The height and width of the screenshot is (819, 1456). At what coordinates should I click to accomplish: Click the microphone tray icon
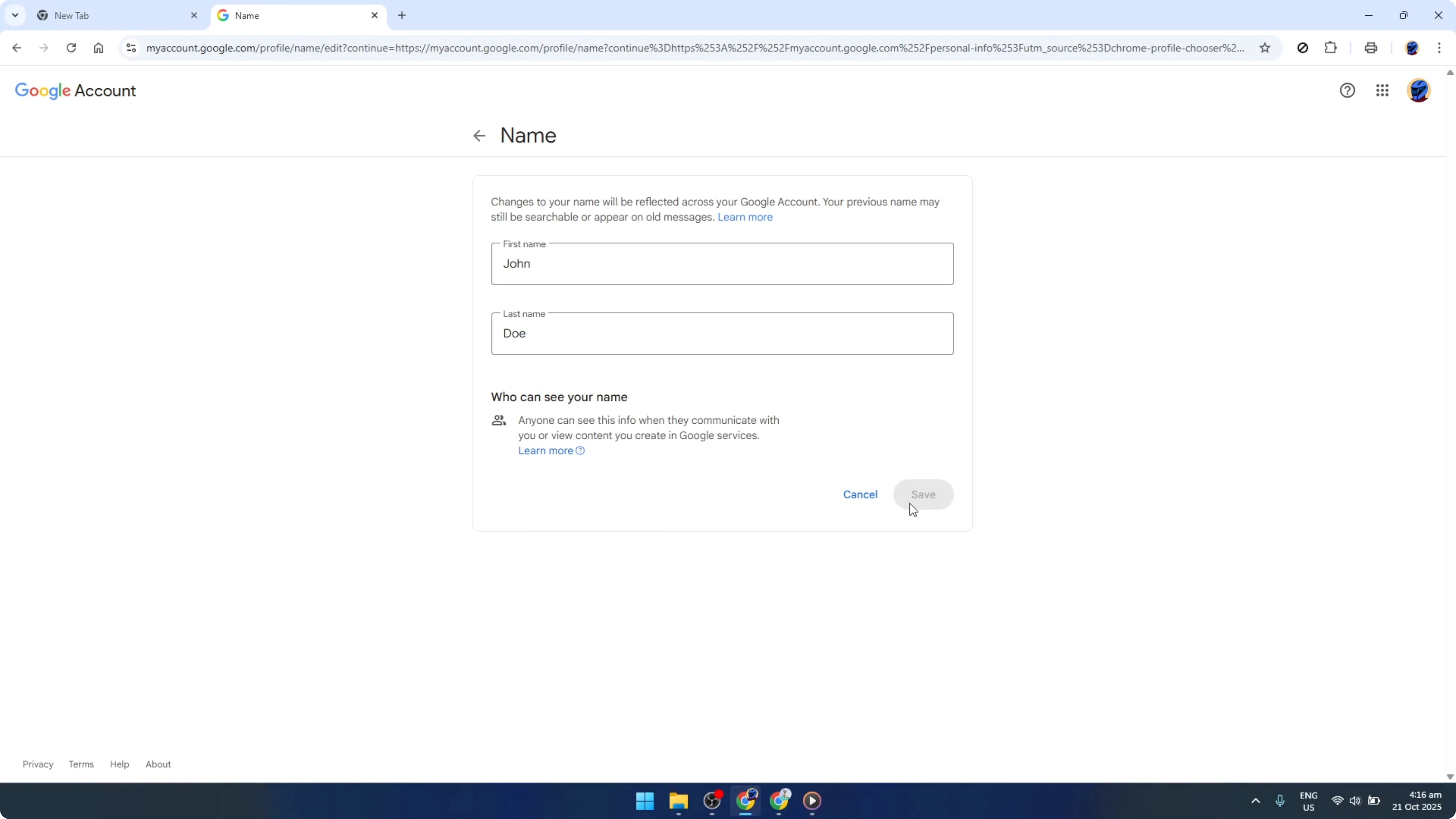coord(1280,800)
